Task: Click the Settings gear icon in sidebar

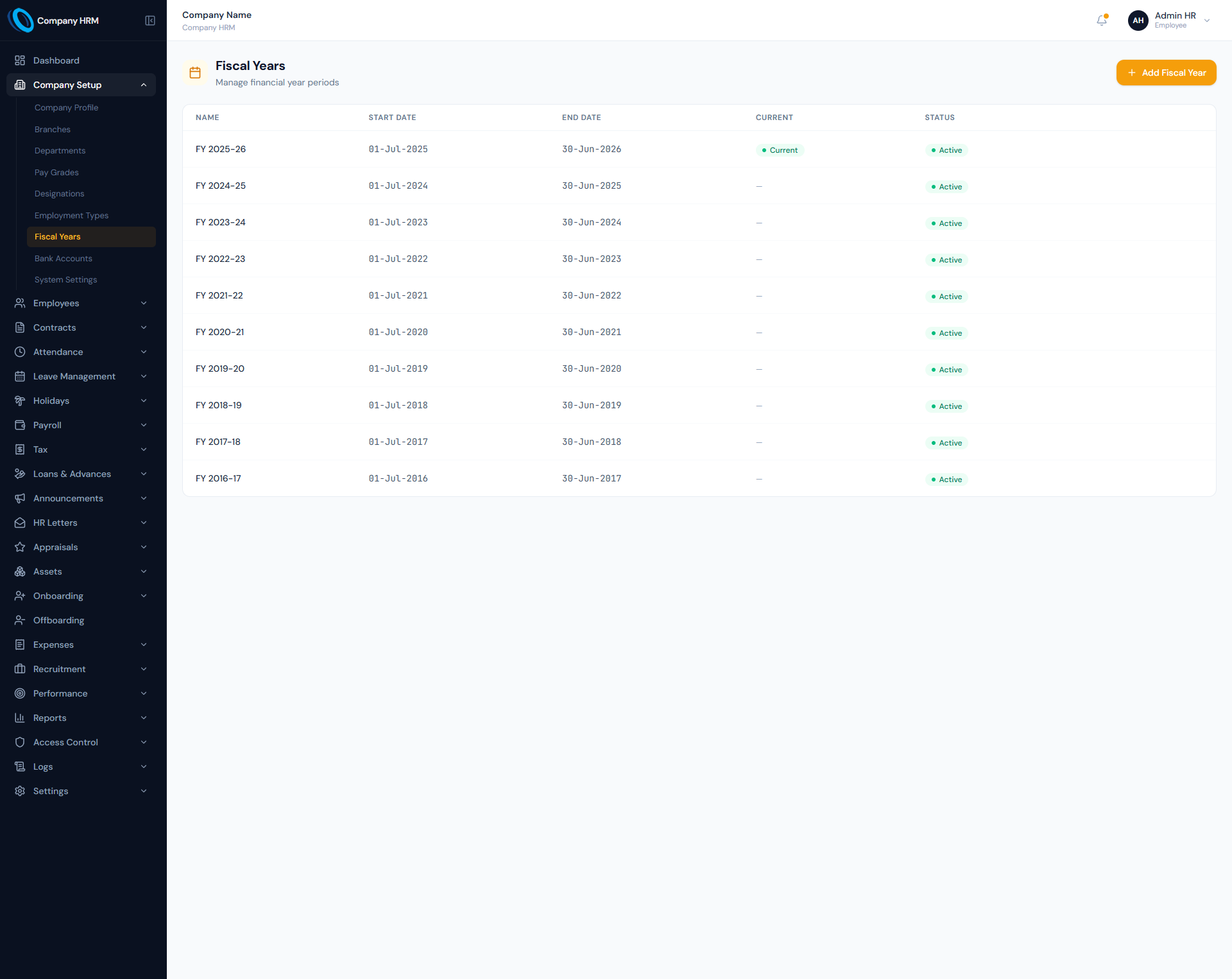Action: point(20,791)
